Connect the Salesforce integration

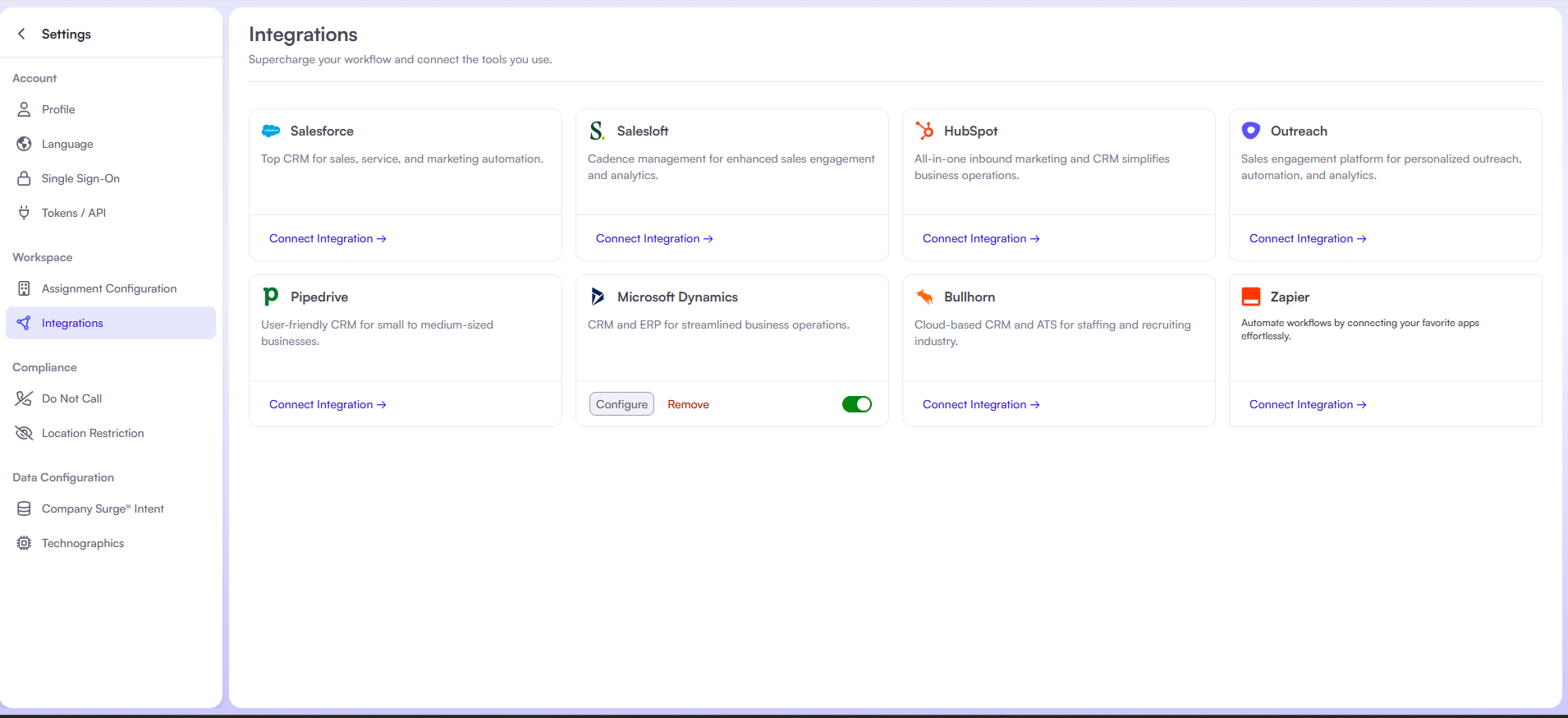point(327,238)
